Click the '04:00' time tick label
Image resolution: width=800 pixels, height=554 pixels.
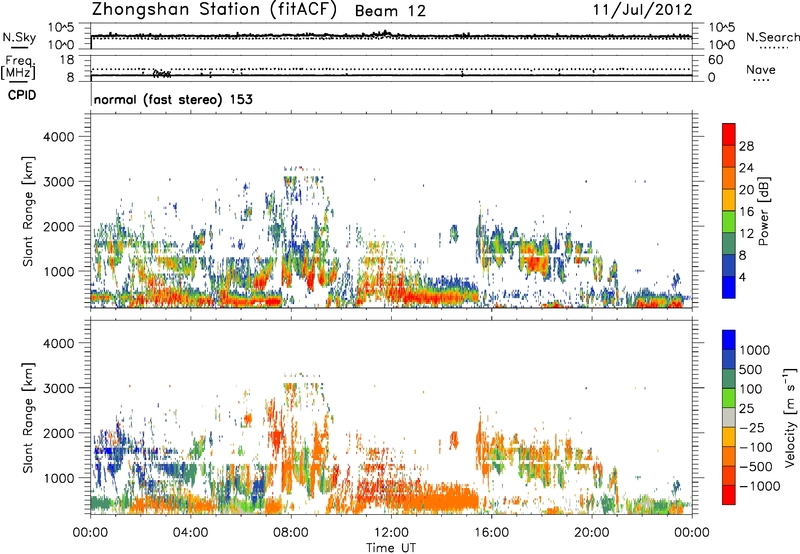[x=190, y=533]
